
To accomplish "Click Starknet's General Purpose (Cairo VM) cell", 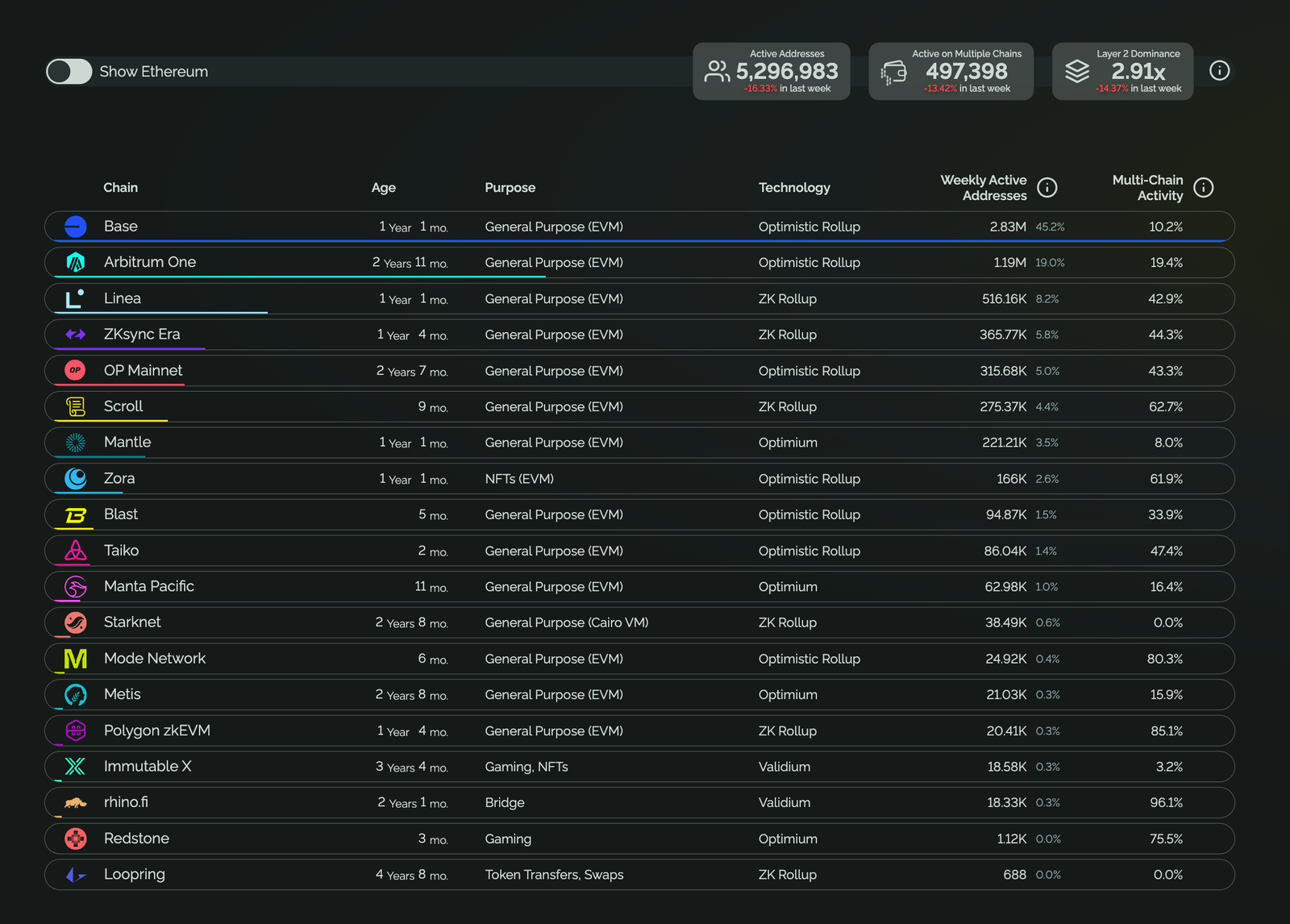I will click(x=567, y=622).
